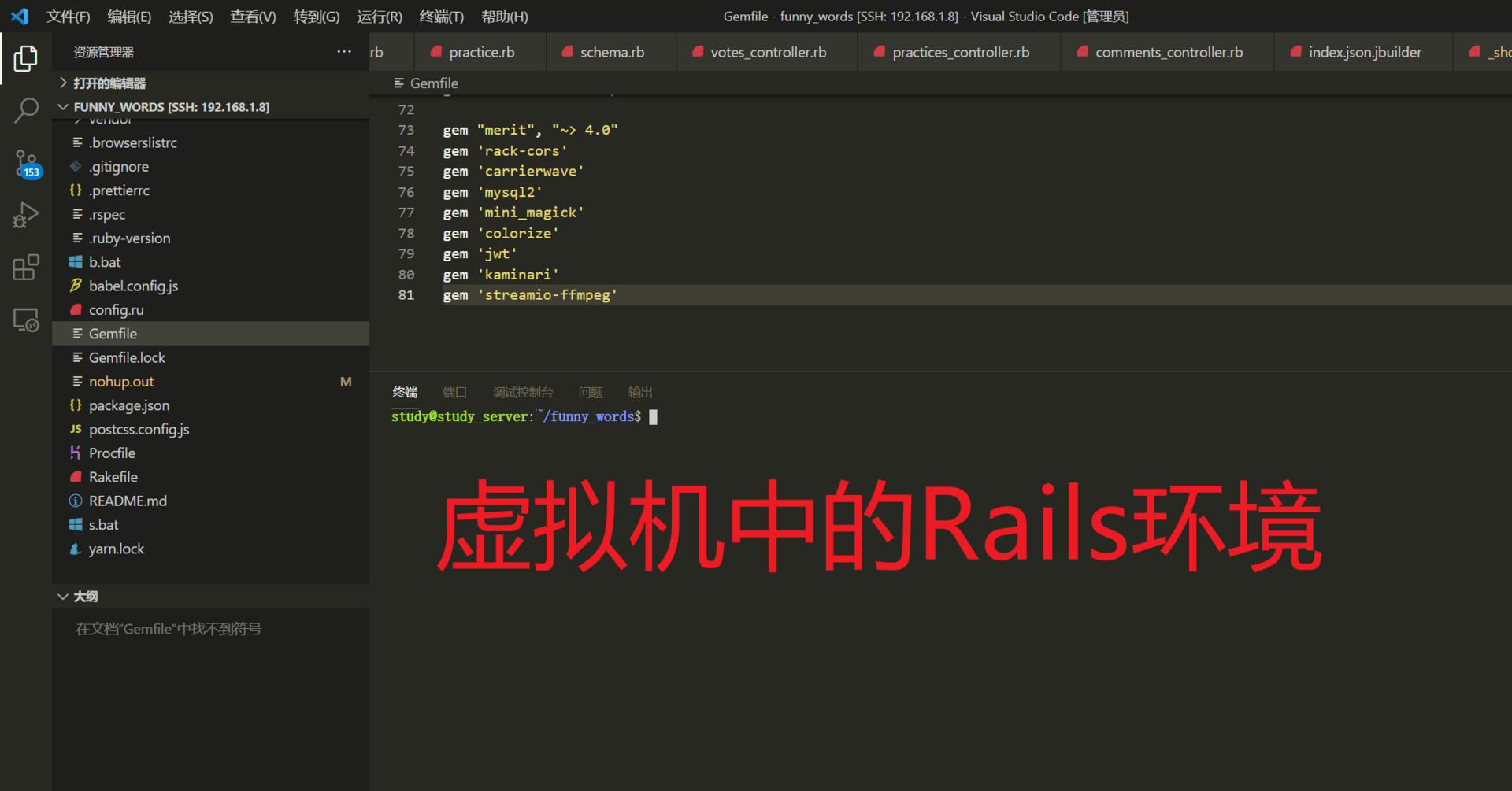Open the Terminal menu
The width and height of the screenshot is (1512, 791).
(442, 17)
